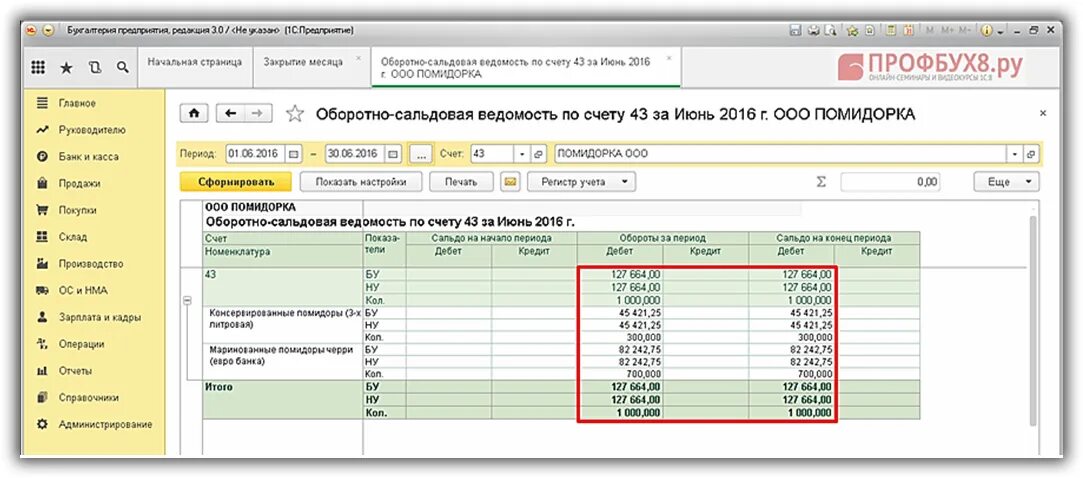Open the Еще dropdown menu
This screenshot has width=1083, height=478.
(1006, 182)
